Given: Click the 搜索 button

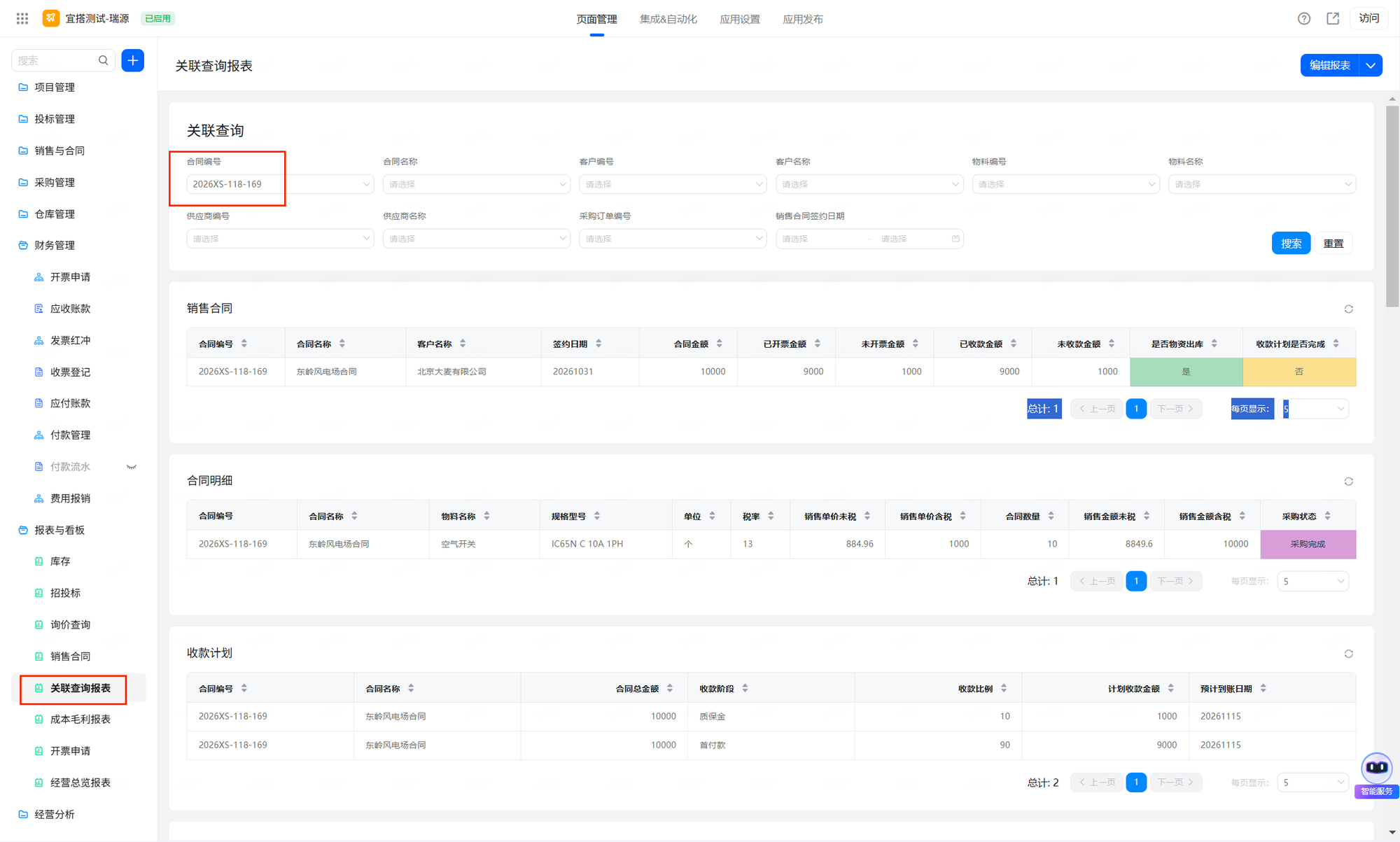Looking at the screenshot, I should (1291, 244).
